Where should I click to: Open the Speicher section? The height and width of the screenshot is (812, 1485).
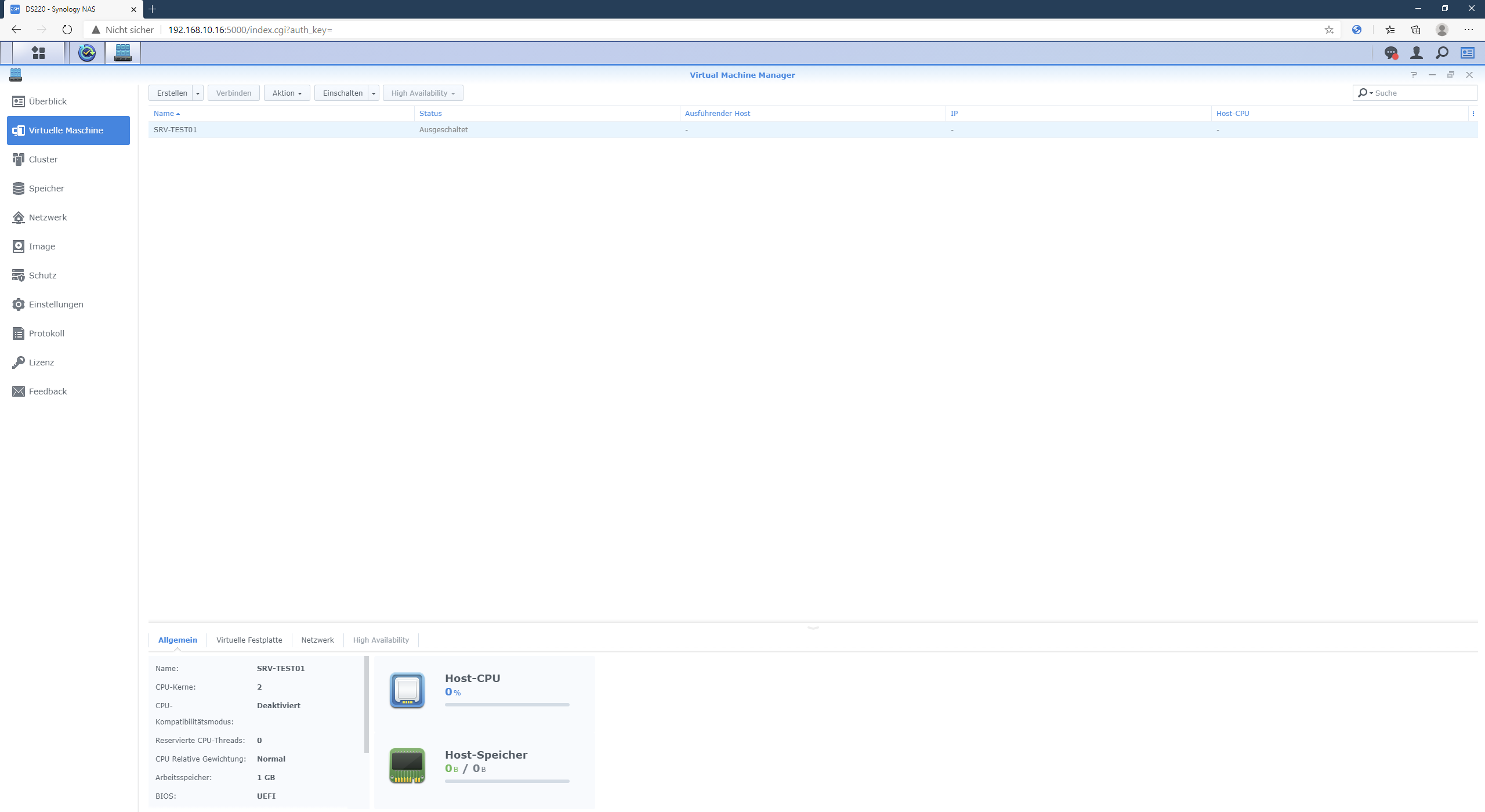click(x=46, y=188)
